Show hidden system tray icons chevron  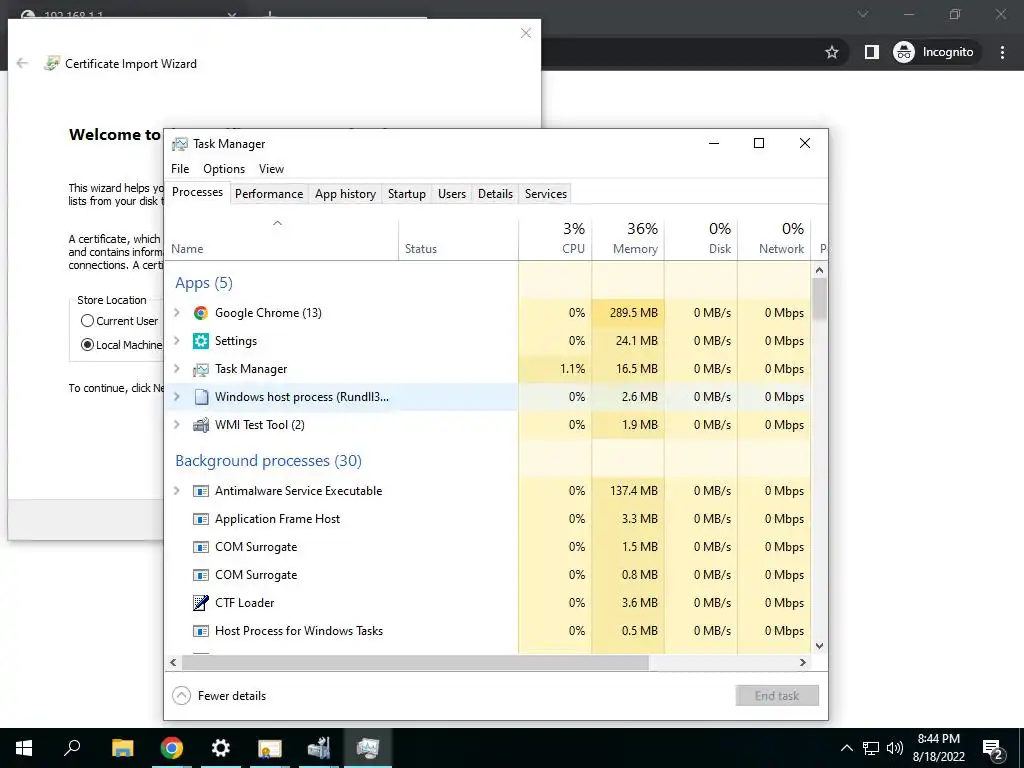click(846, 748)
